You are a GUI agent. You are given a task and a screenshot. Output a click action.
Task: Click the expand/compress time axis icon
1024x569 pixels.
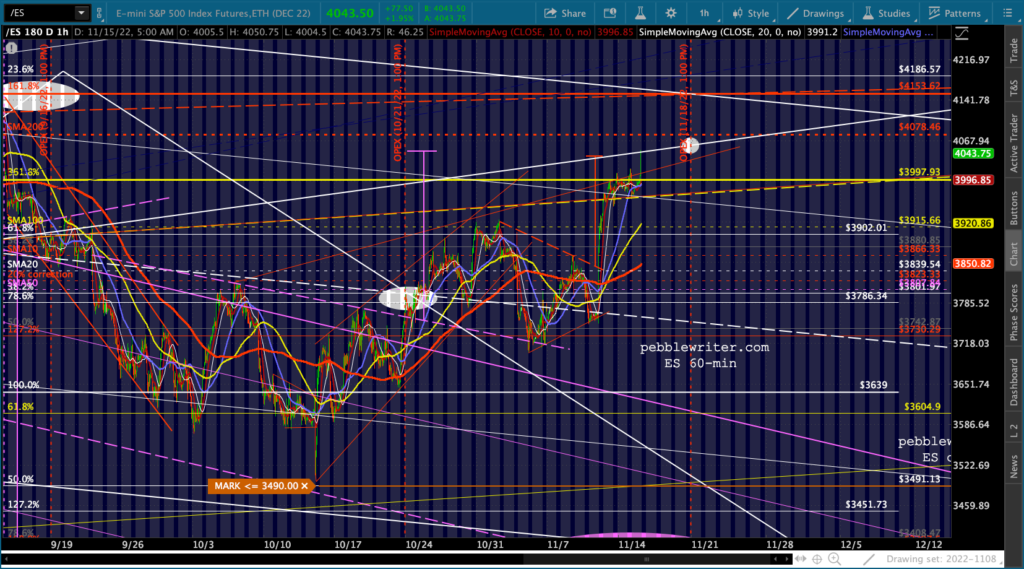801,559
